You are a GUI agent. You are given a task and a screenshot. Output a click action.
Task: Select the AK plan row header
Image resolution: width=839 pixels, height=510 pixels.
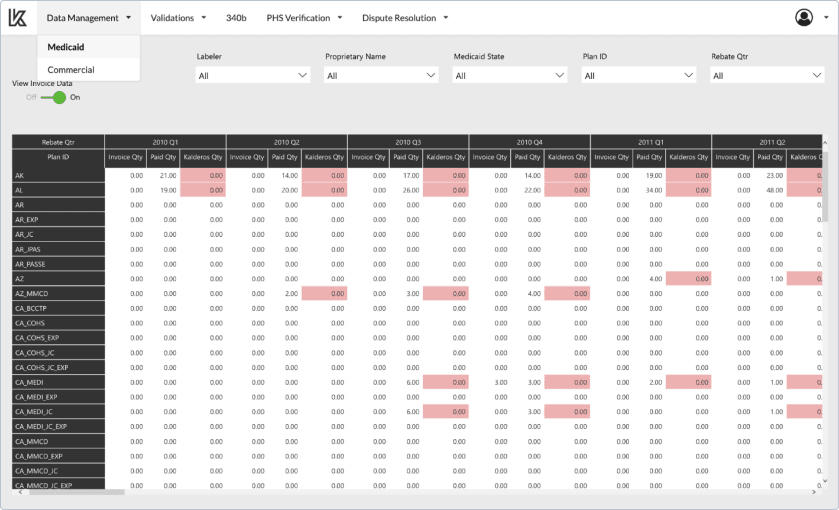click(58, 176)
